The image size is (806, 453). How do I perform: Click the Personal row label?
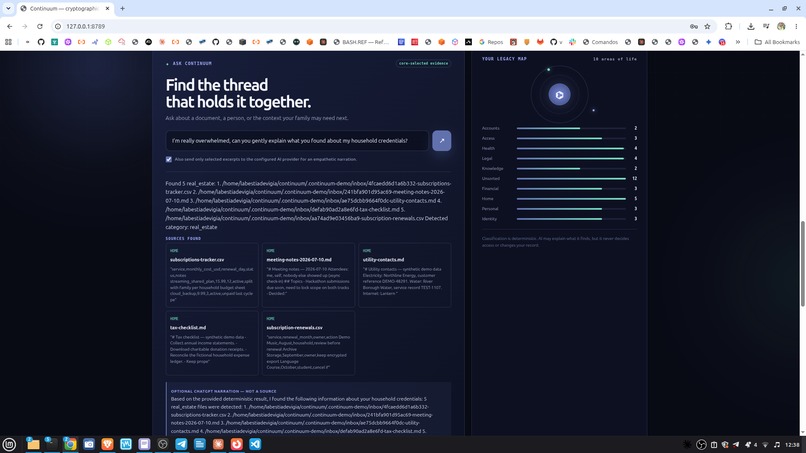490,209
